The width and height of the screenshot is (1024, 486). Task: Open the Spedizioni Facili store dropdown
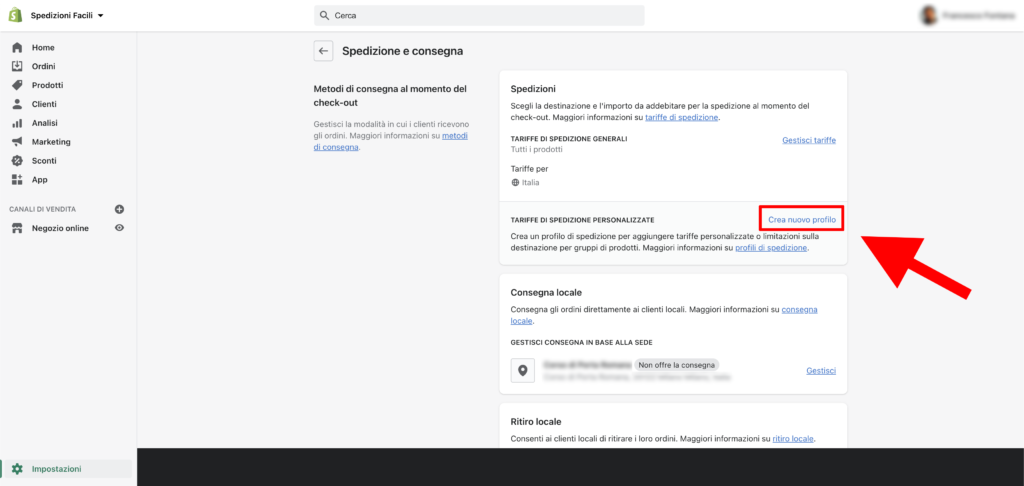click(x=67, y=15)
